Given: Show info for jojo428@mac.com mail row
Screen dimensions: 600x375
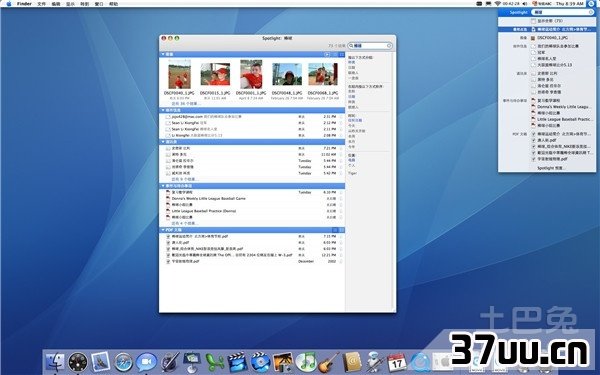Looking at the screenshot, I should (341, 117).
